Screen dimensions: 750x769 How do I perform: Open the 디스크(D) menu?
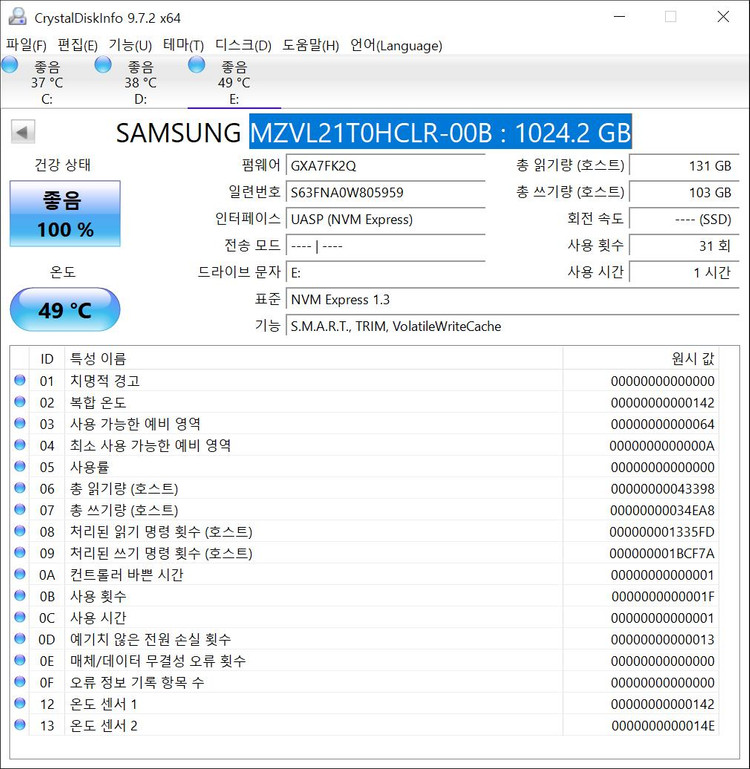click(x=243, y=45)
